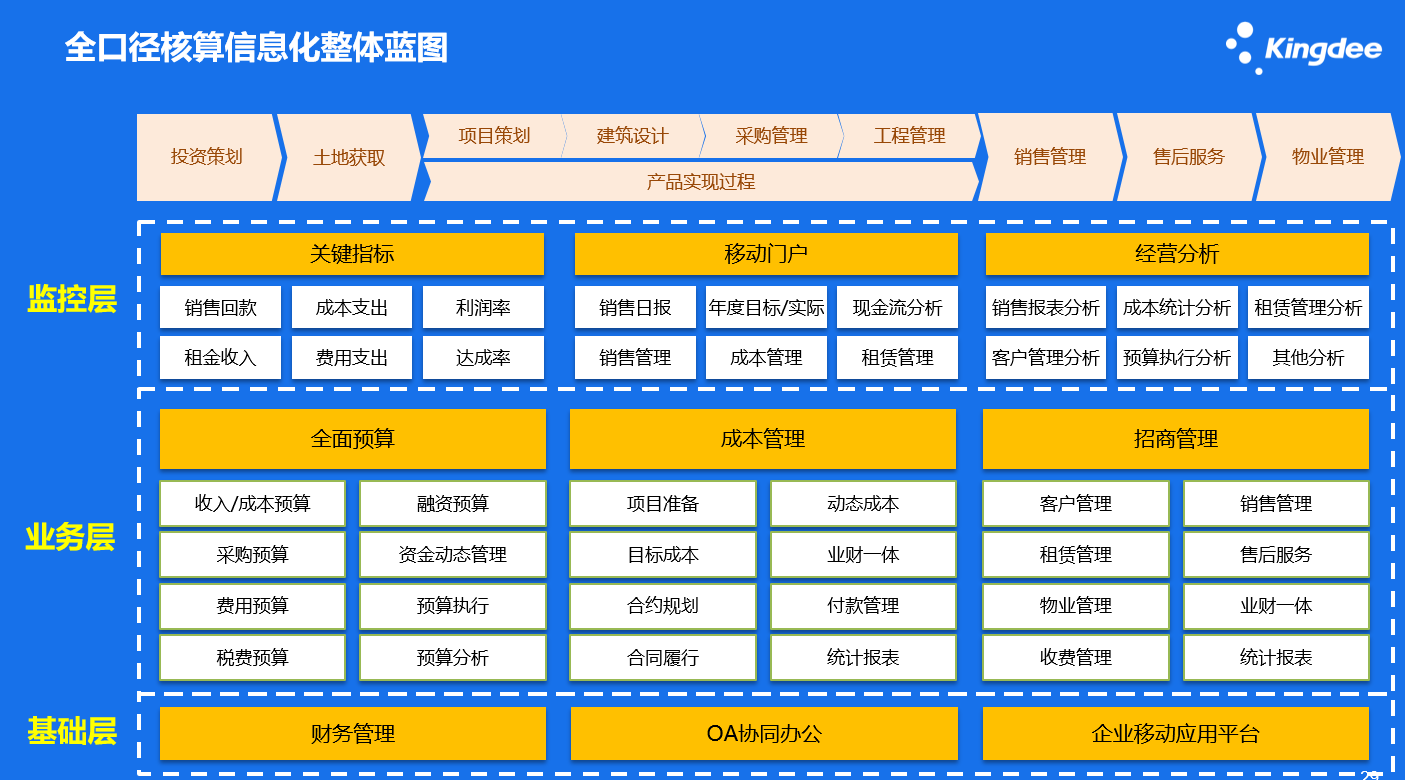Select the 土地获取 process arrow
This screenshot has height=780, width=1405.
[x=348, y=157]
